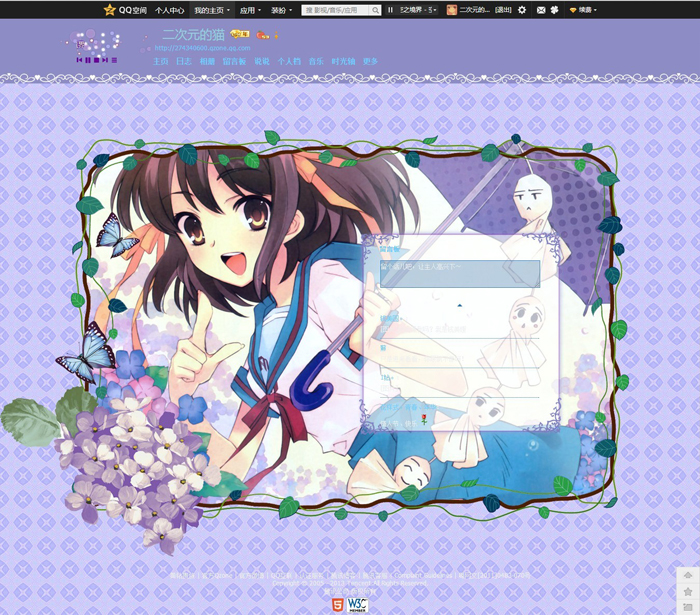Open the settings gear icon

pos(521,10)
